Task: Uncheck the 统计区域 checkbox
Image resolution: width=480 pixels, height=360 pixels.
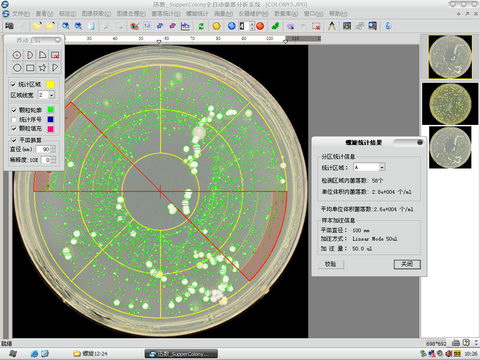Action: (x=13, y=85)
